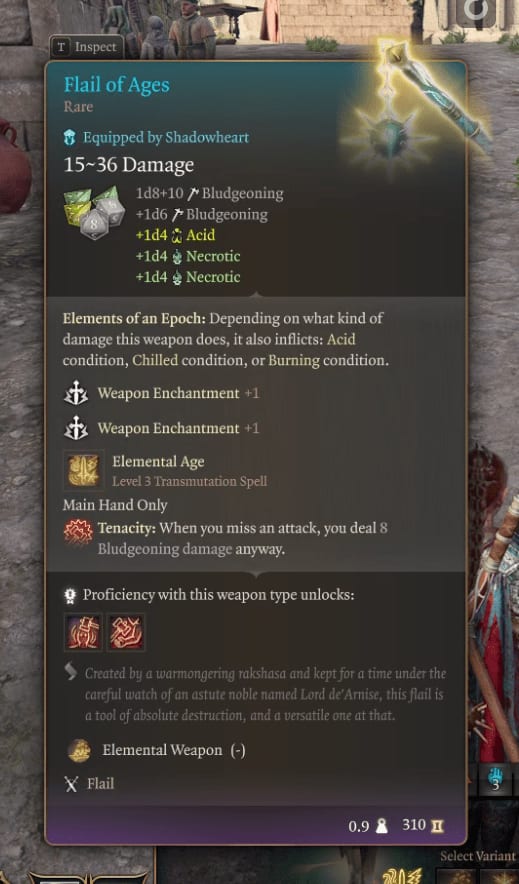Click the damage dice icon cluster
519x884 pixels.
click(x=94, y=211)
